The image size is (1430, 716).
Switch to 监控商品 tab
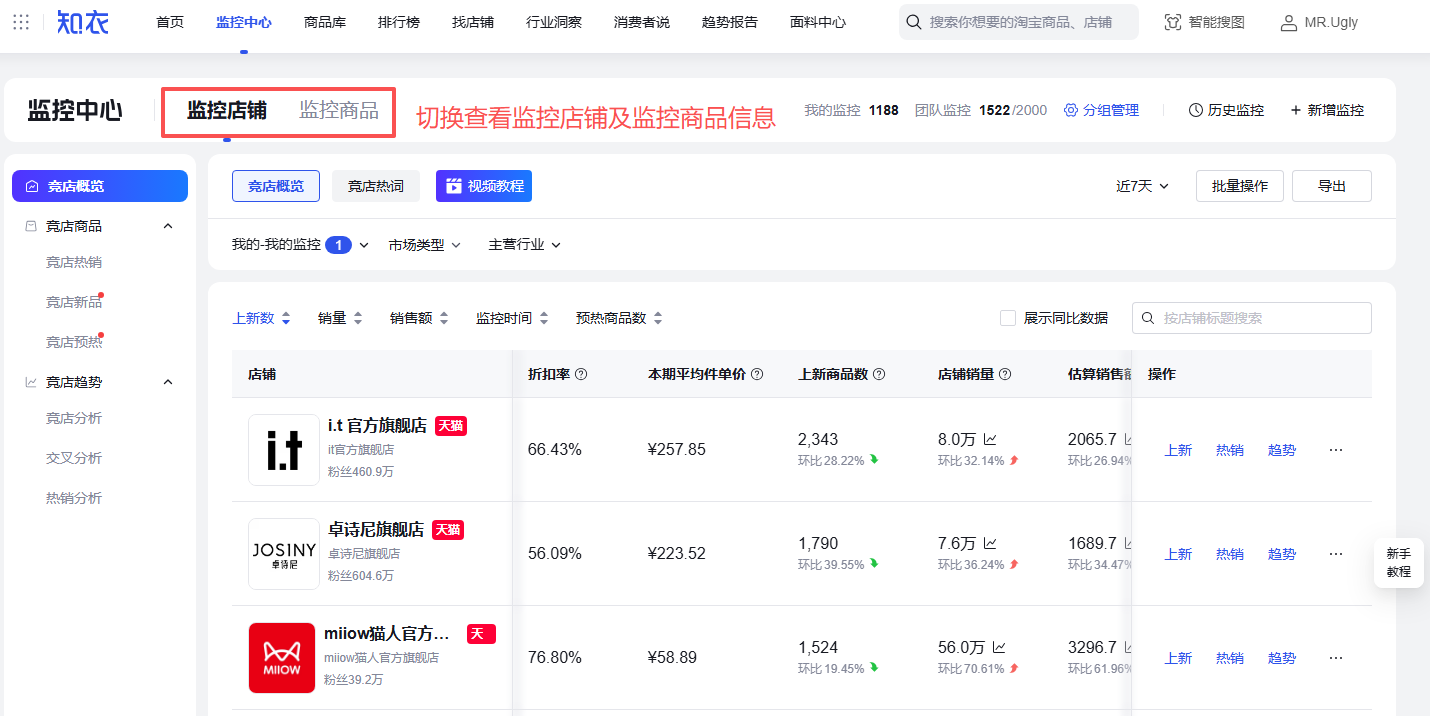339,110
